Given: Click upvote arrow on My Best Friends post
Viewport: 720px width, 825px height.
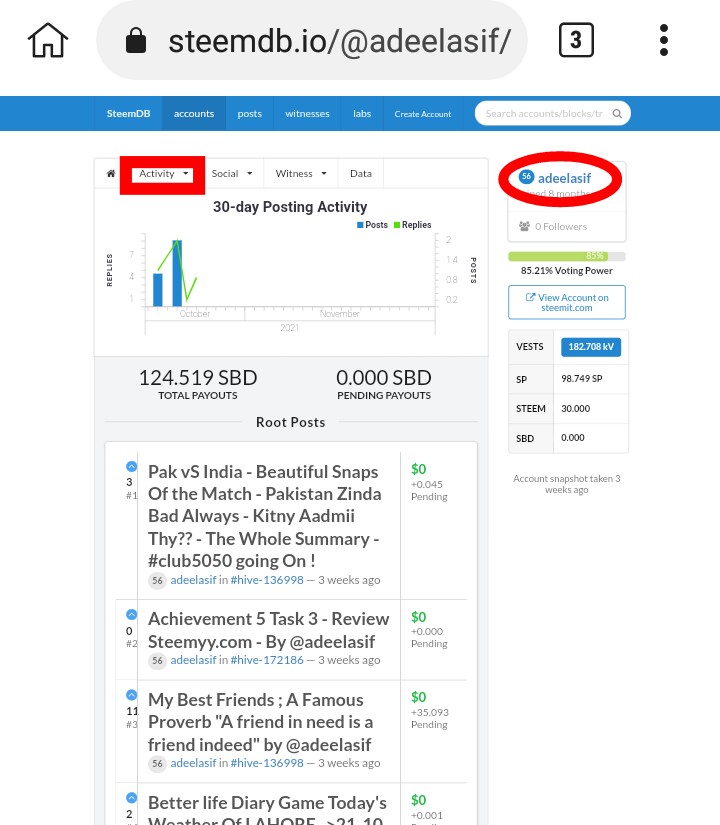Looking at the screenshot, I should point(132,695).
